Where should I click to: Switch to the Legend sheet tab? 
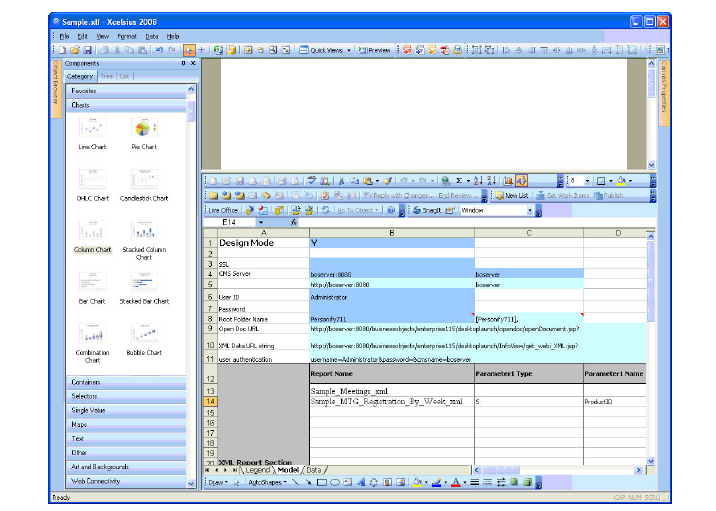point(259,470)
